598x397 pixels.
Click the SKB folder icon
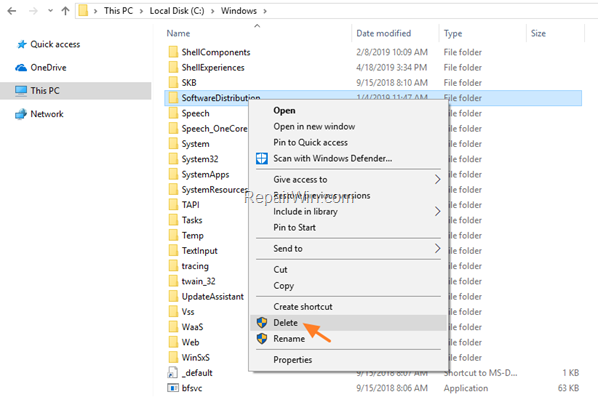173,82
